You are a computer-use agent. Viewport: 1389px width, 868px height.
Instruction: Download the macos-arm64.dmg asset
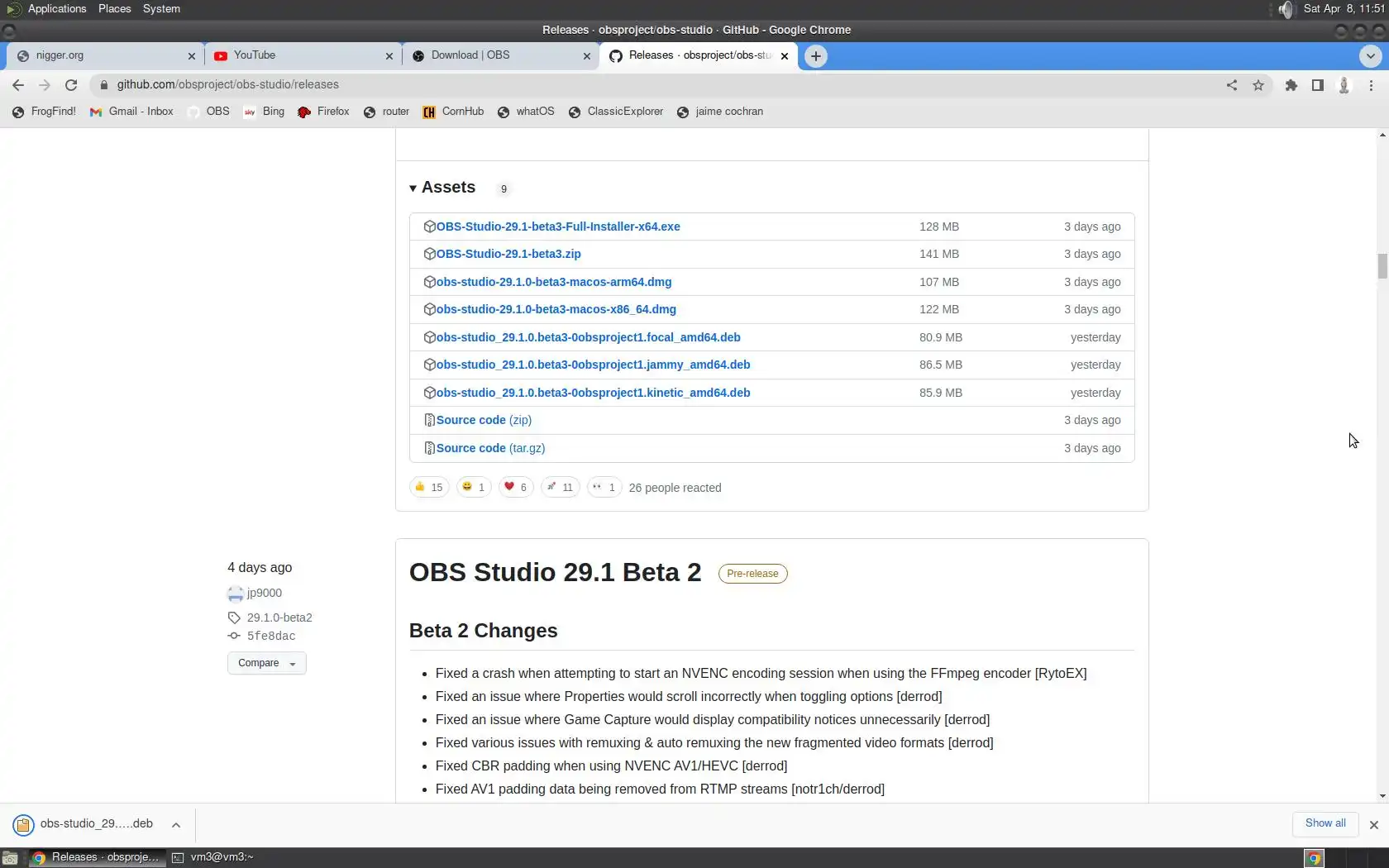[x=554, y=282]
